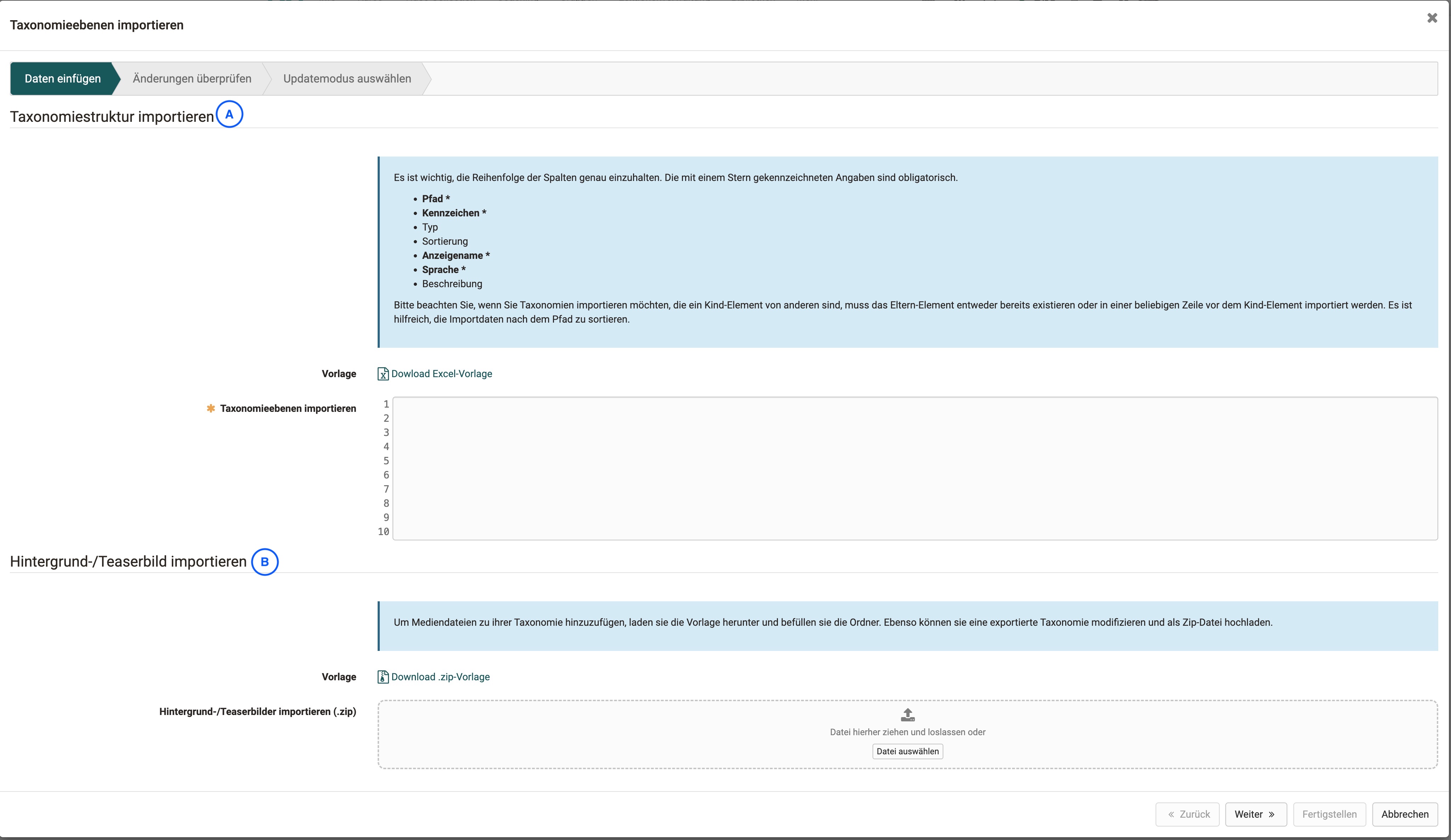Click the 'Beschreibung' list entry

click(452, 284)
